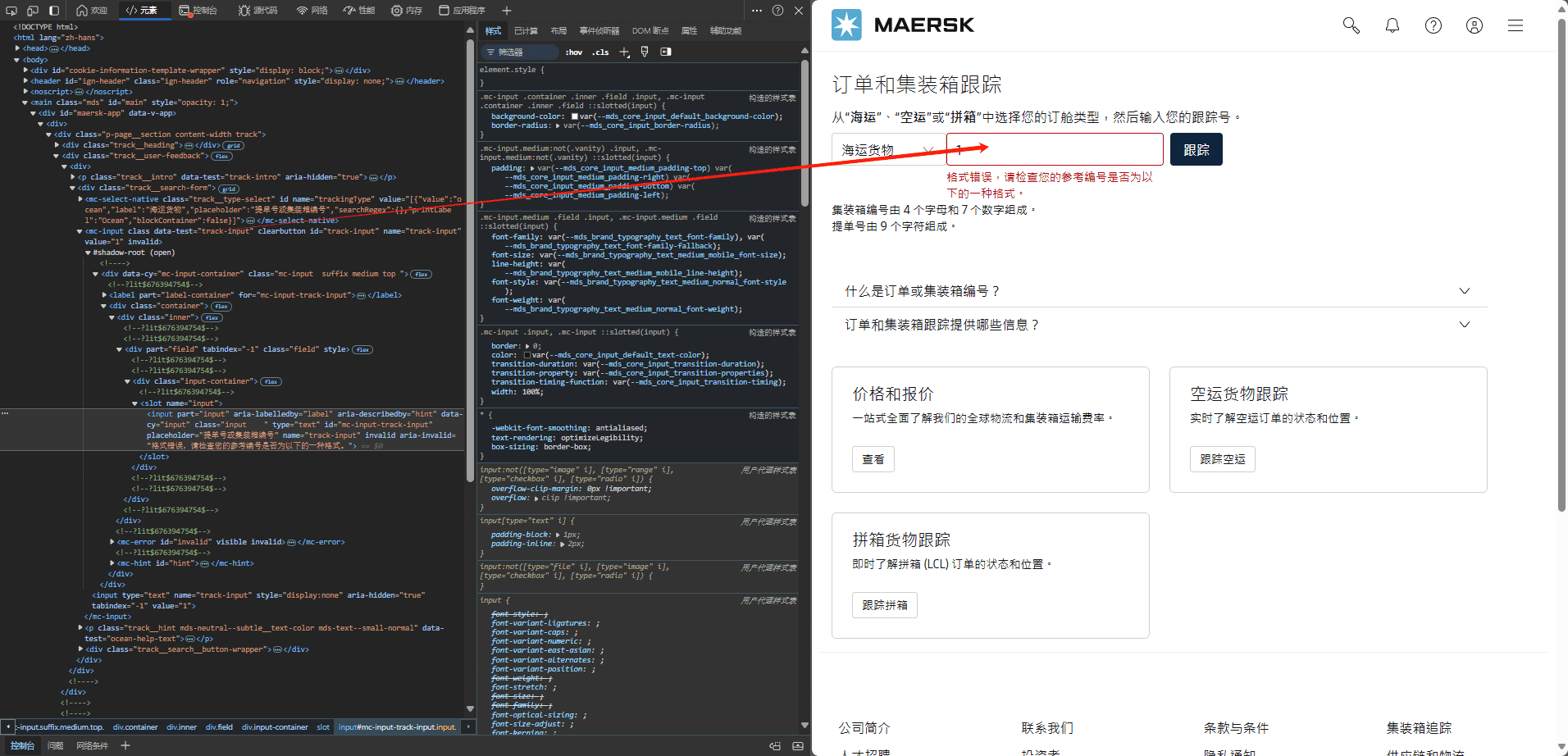Open DevTools customize three-dot menu
The image size is (1568, 756).
pyautogui.click(x=756, y=11)
